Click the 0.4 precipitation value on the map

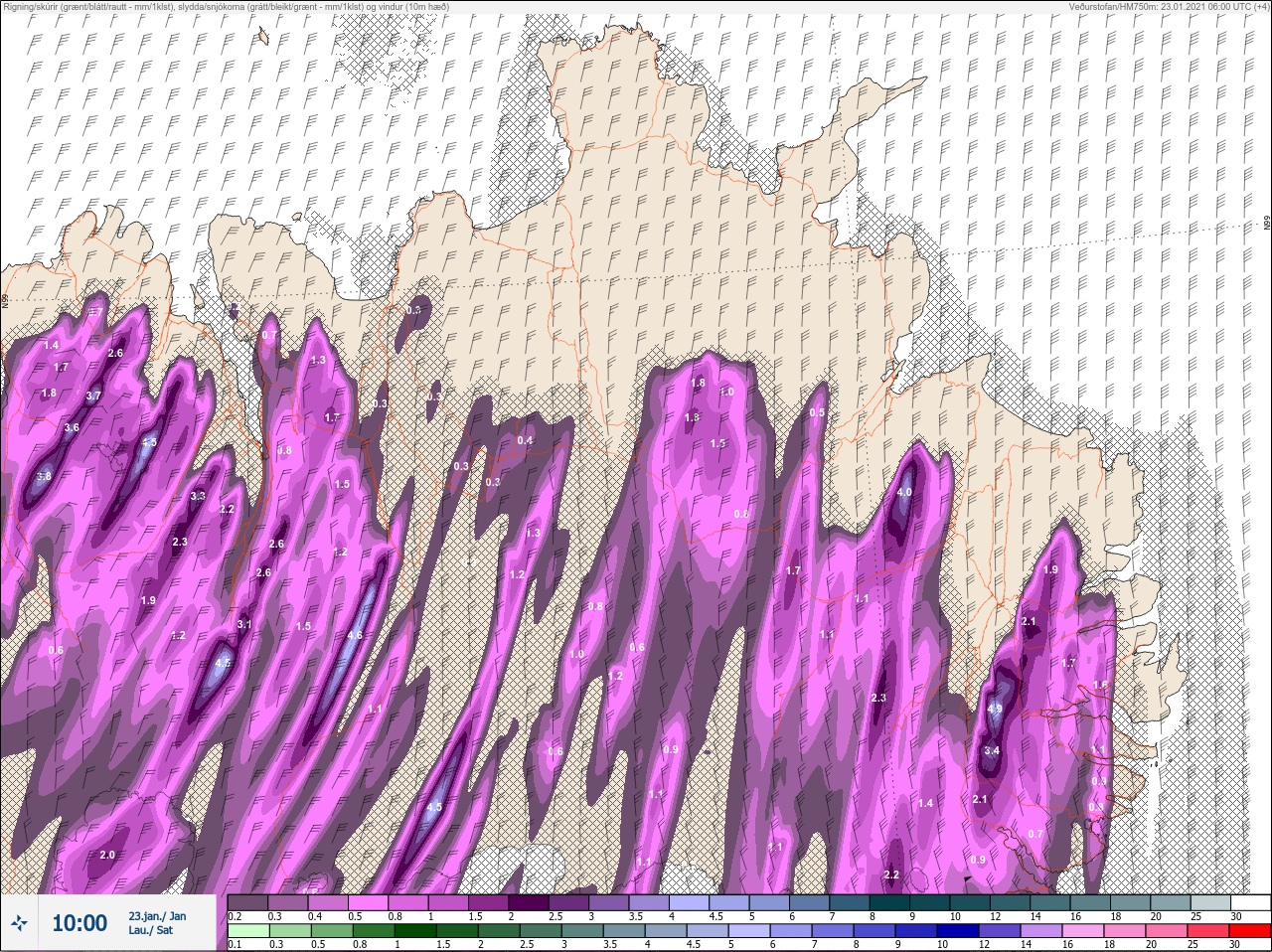coord(526,440)
